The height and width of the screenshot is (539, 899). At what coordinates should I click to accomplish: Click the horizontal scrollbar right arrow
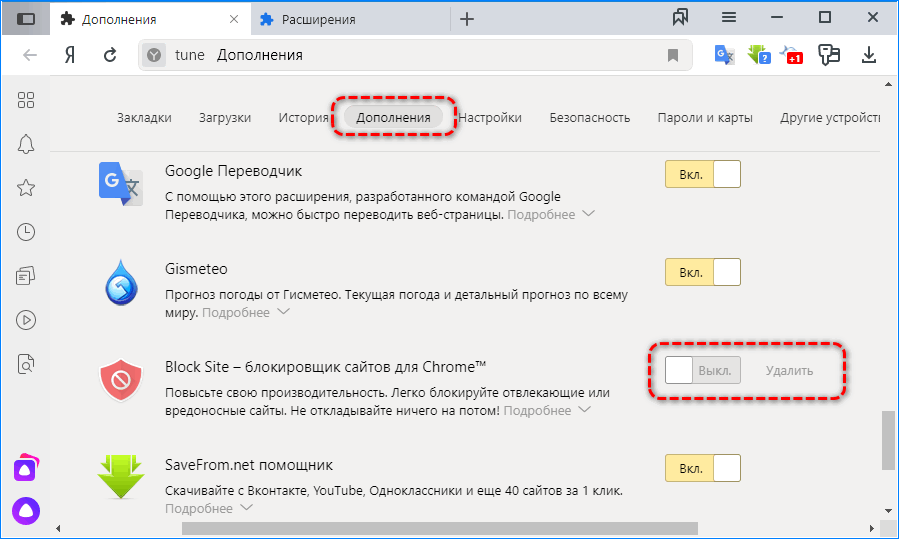pyautogui.click(x=871, y=528)
